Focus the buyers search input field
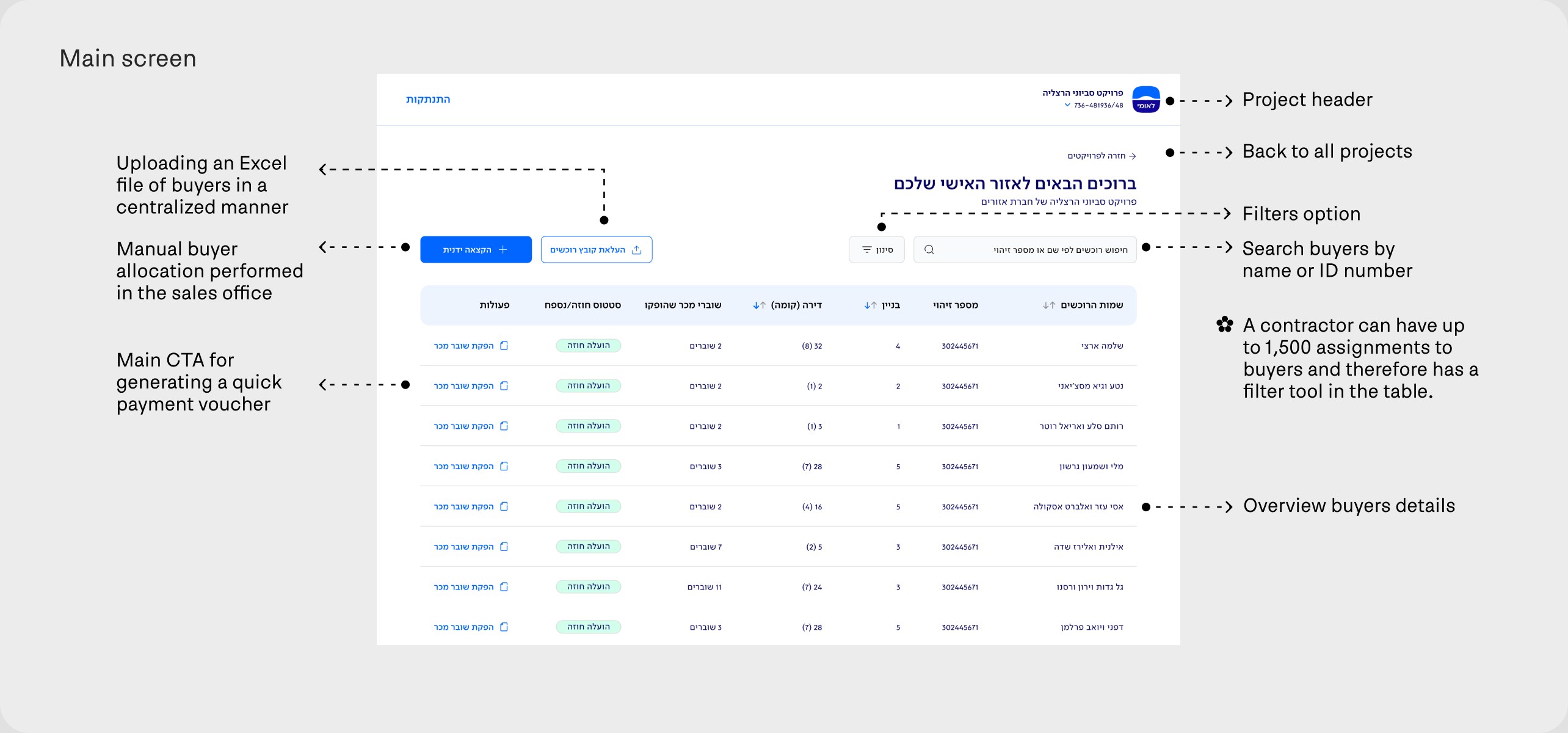1568x733 pixels. pyautogui.click(x=1025, y=250)
